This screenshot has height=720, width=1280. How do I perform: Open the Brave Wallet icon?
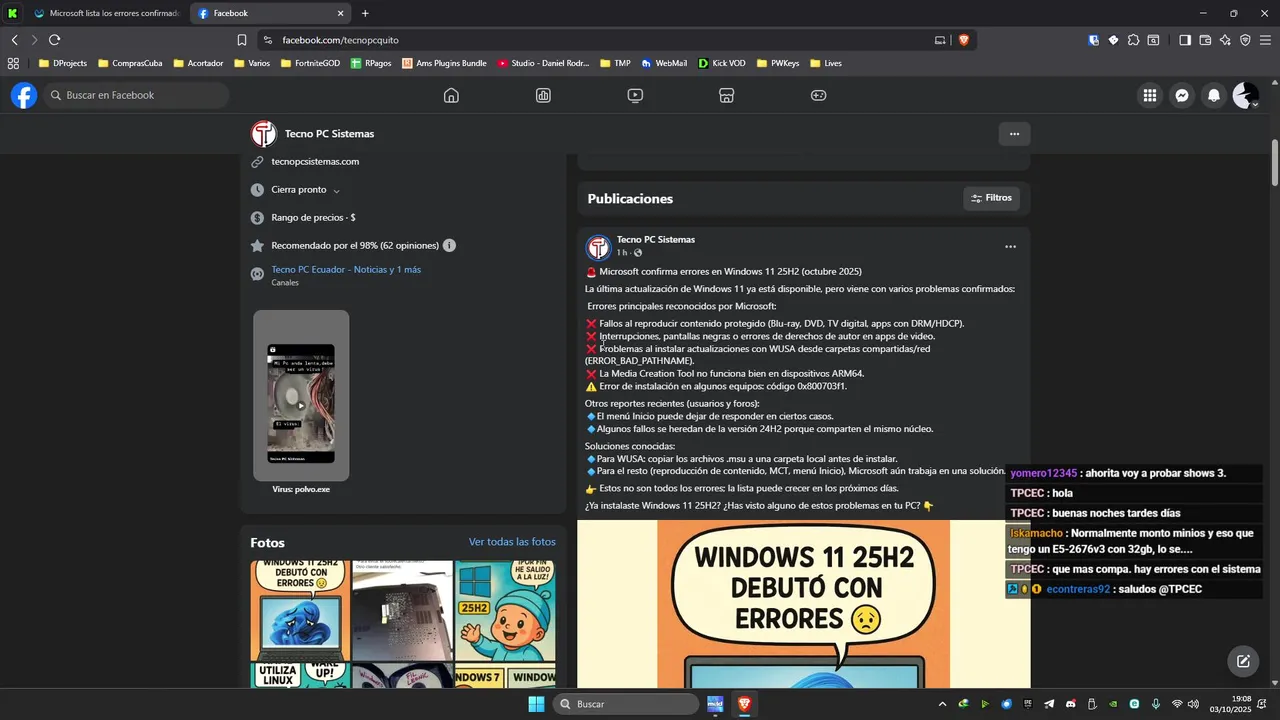click(1205, 40)
